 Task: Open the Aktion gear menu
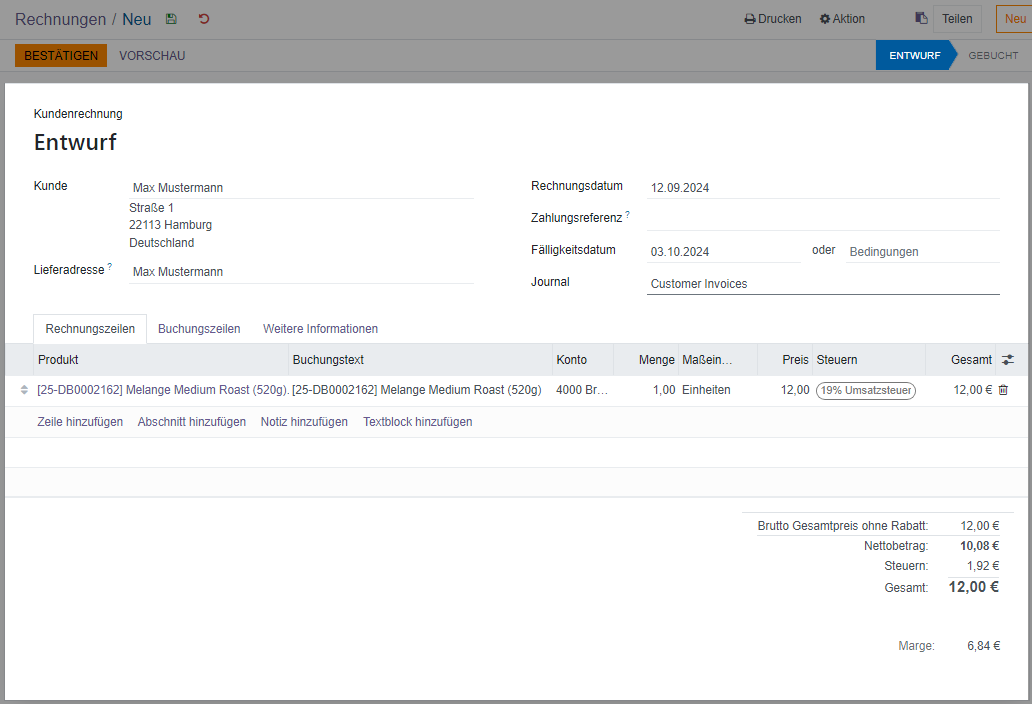842,19
